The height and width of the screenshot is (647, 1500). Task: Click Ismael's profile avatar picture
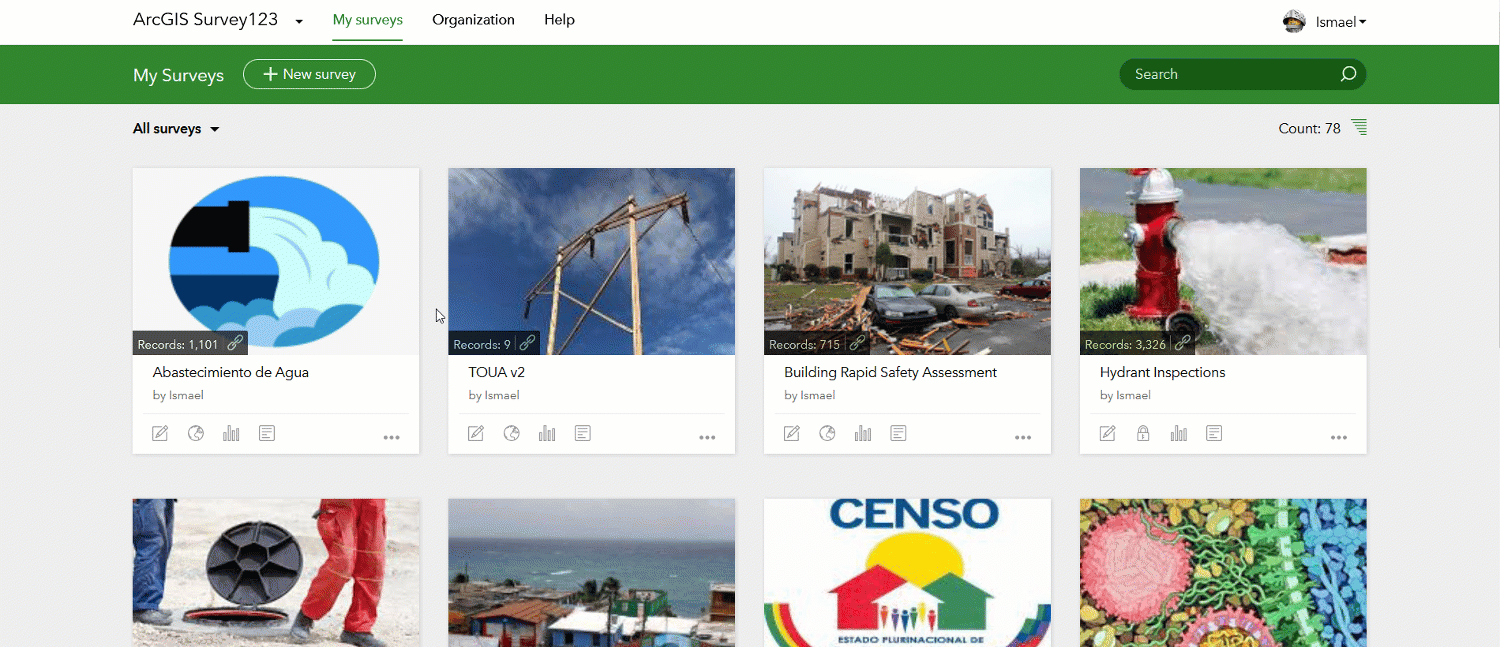tap(1294, 21)
